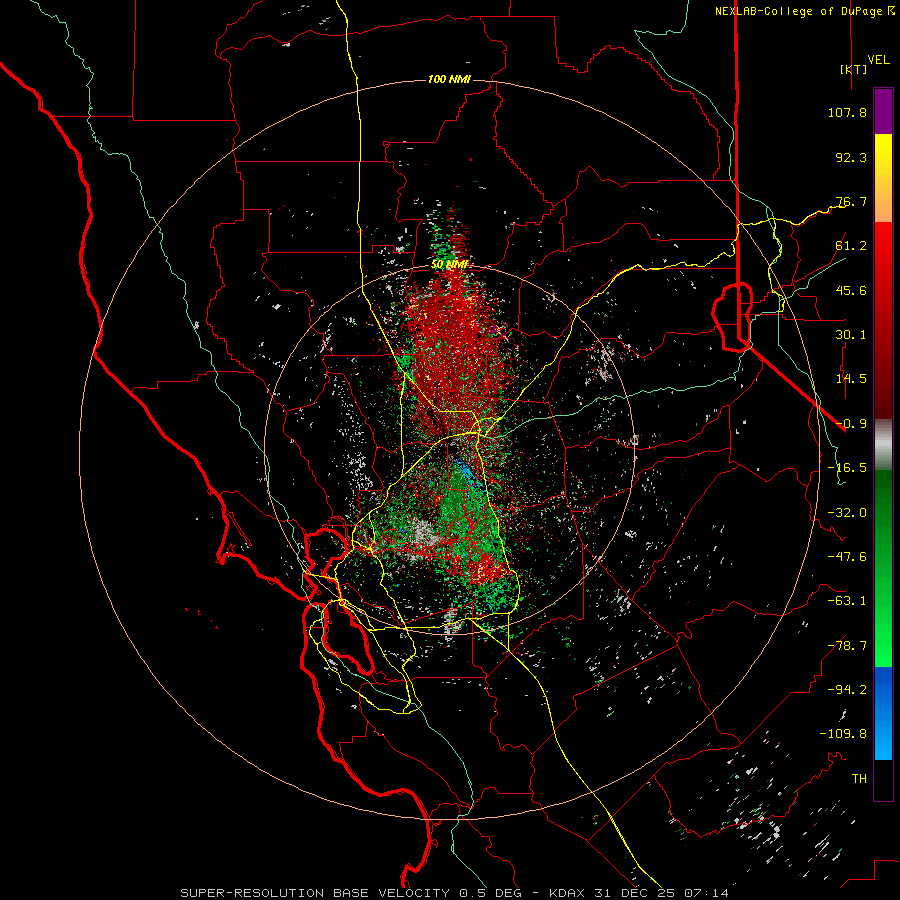900x900 pixels.
Task: Click the -47.6 velocity scale value
Action: tap(847, 557)
